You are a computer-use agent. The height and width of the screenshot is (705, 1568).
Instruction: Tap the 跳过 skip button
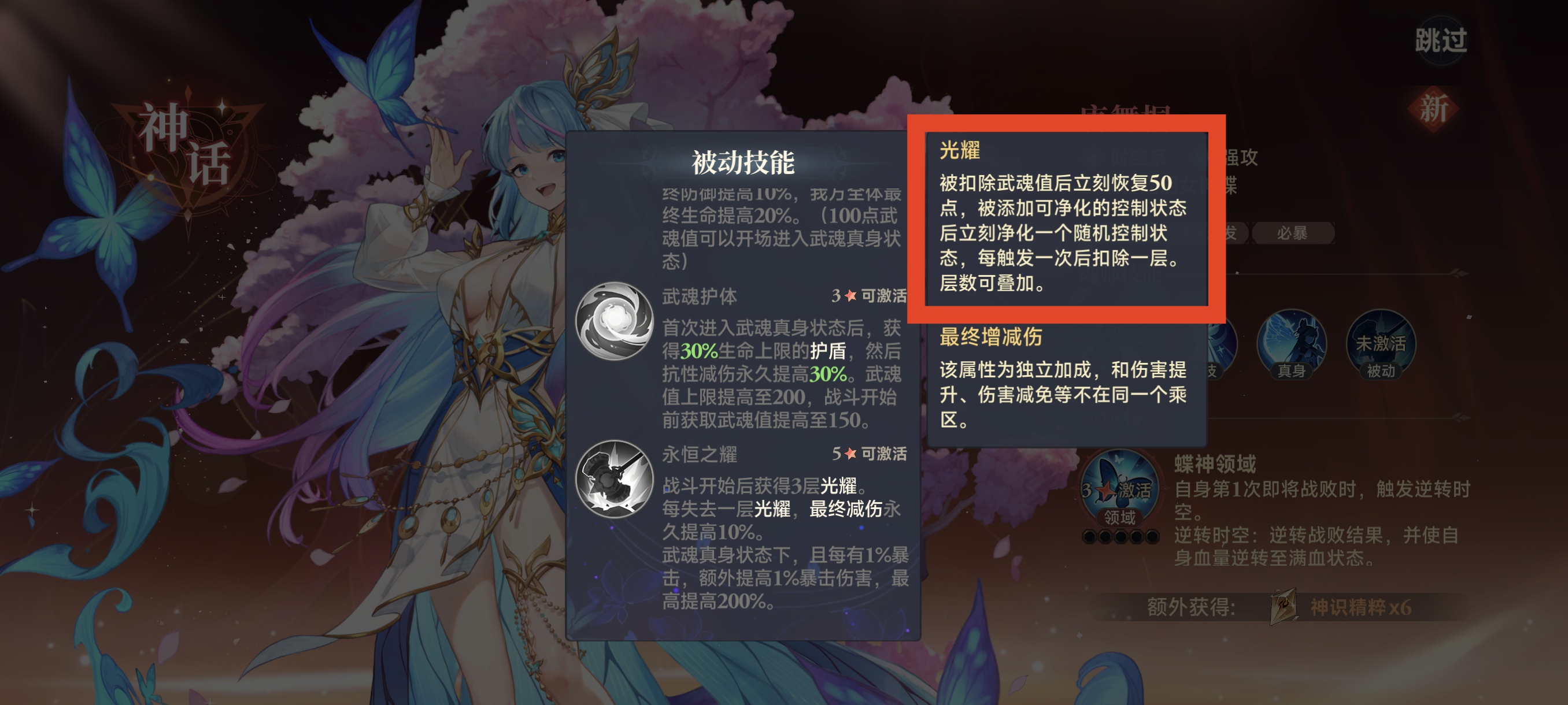click(x=1440, y=40)
